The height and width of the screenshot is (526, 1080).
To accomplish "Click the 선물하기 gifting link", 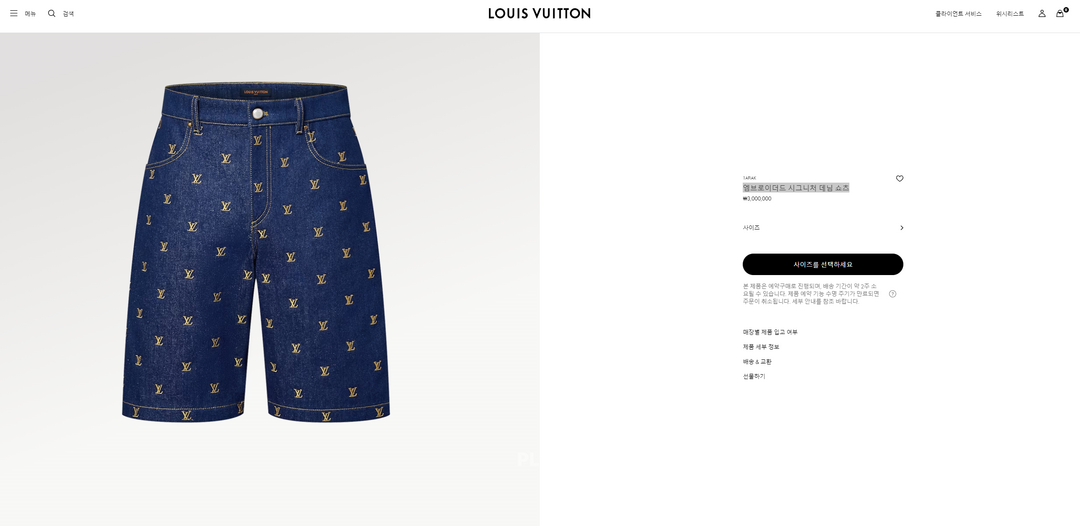I will tap(754, 377).
